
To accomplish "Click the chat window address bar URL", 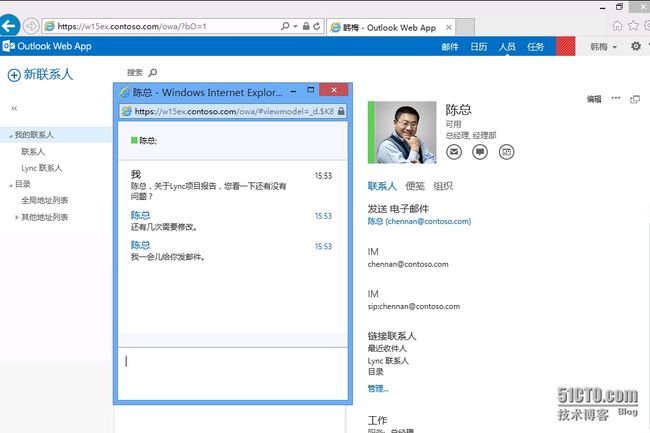I will coord(234,111).
